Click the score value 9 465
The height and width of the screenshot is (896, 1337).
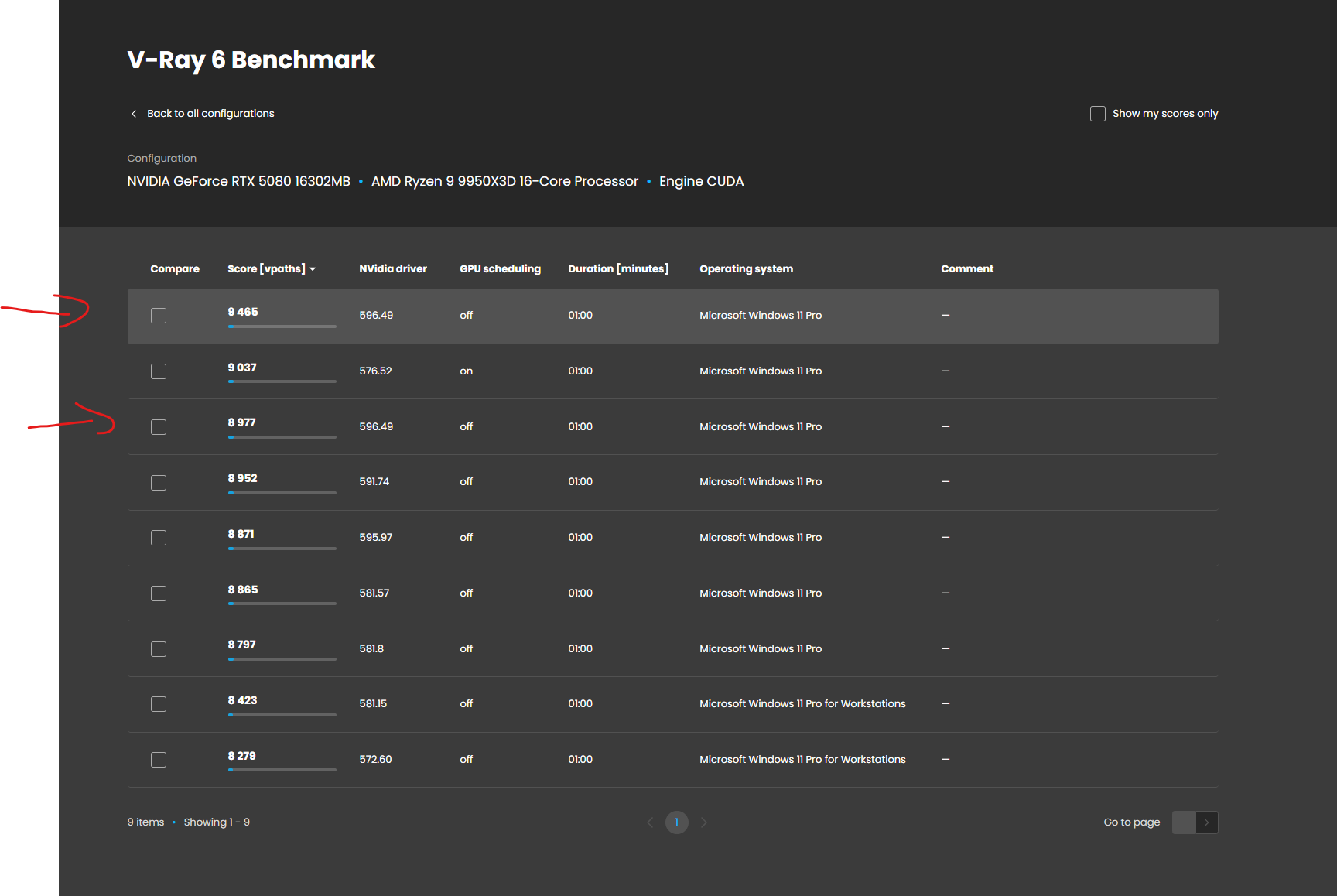click(243, 312)
